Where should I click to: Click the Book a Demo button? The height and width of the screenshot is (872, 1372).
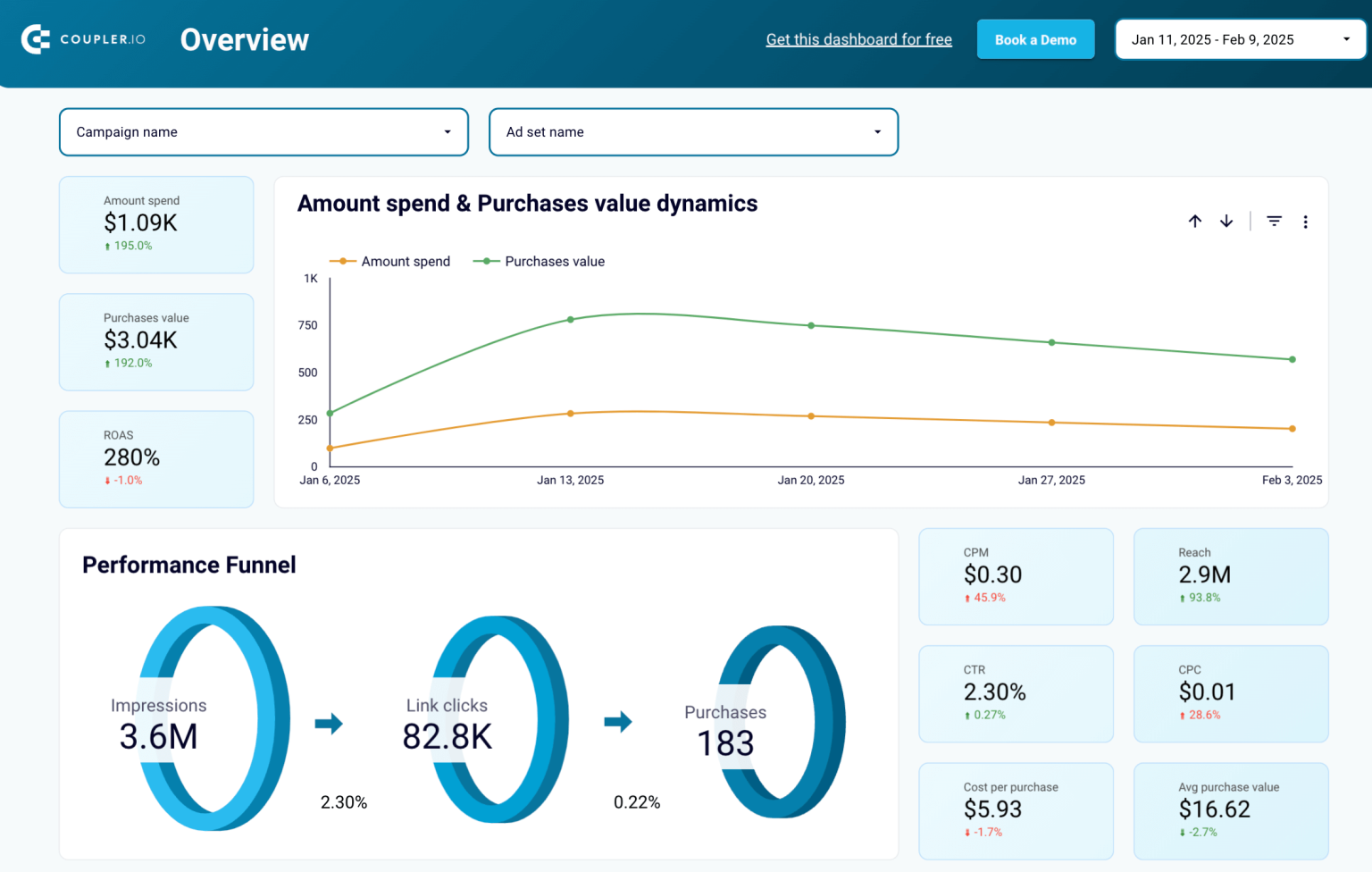pos(1035,39)
